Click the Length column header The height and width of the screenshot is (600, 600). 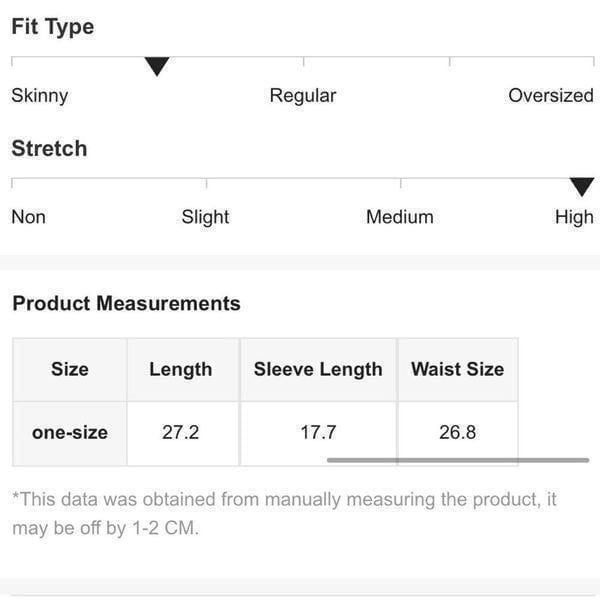click(x=181, y=370)
